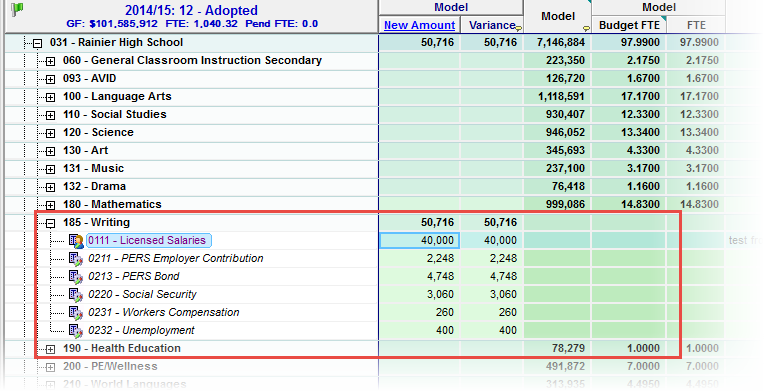This screenshot has height=391, width=764.
Task: Collapse the 185 Writing node
Action: pos(50,224)
